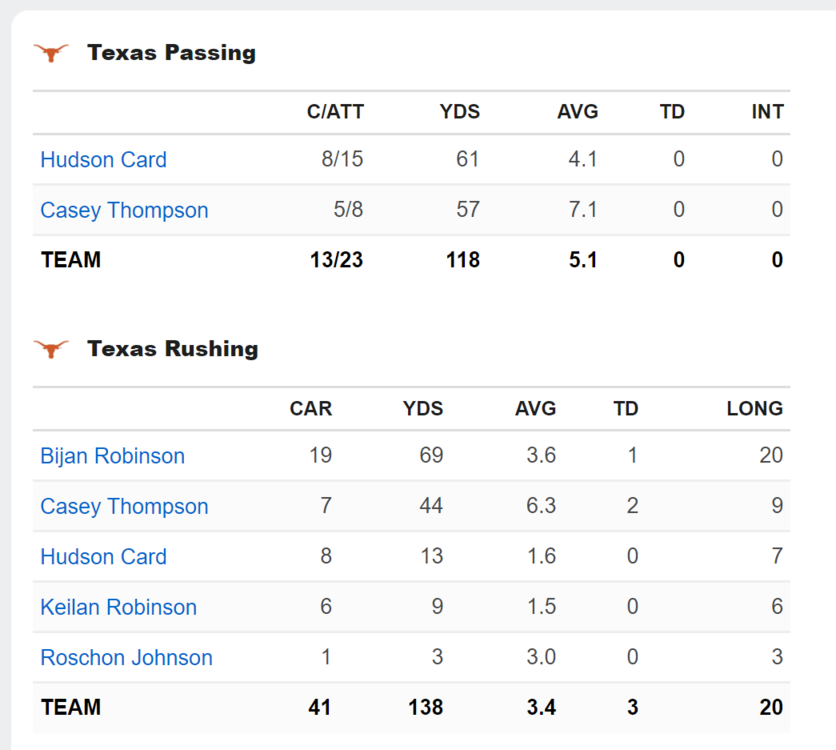Screen dimensions: 836x750
Task: Click the YDS header in the Rushing table
Action: [422, 408]
